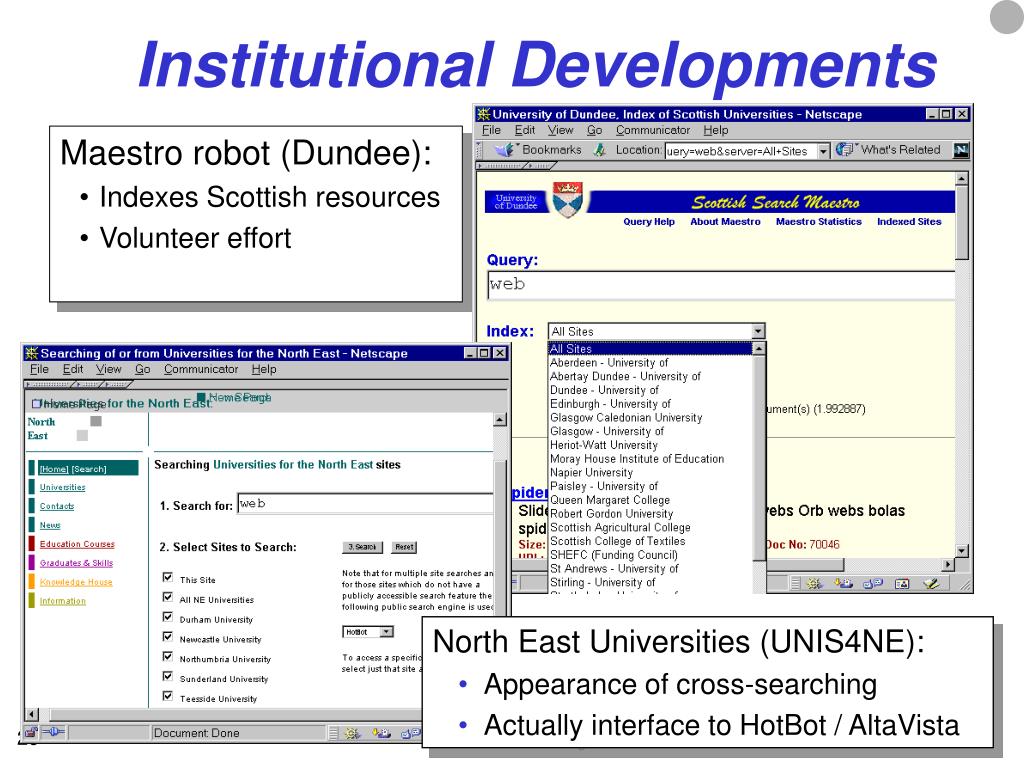The image size is (1024, 768).
Task: Open View menu in North East window
Action: (108, 369)
